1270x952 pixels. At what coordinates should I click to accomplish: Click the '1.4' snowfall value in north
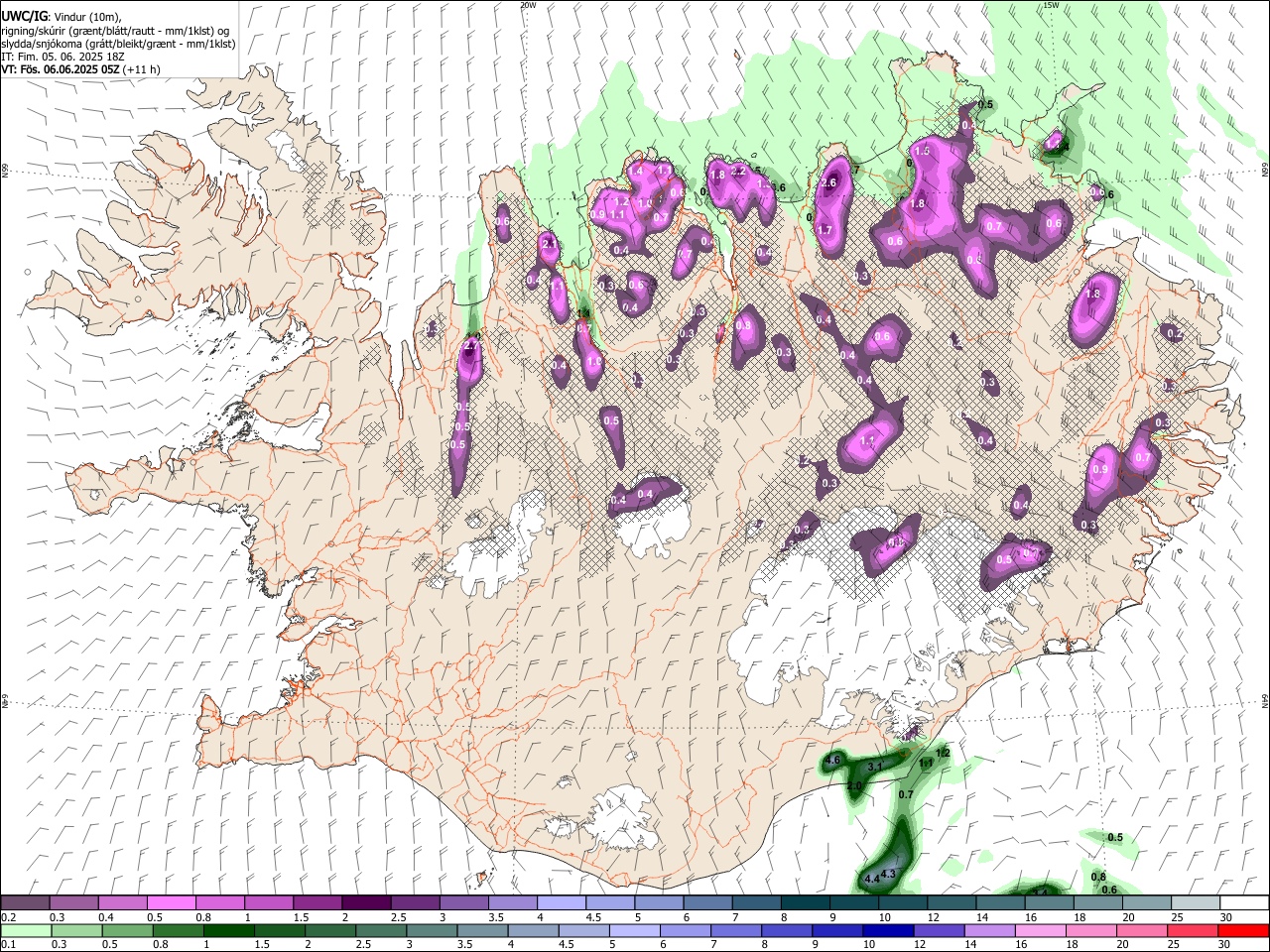pyautogui.click(x=636, y=171)
